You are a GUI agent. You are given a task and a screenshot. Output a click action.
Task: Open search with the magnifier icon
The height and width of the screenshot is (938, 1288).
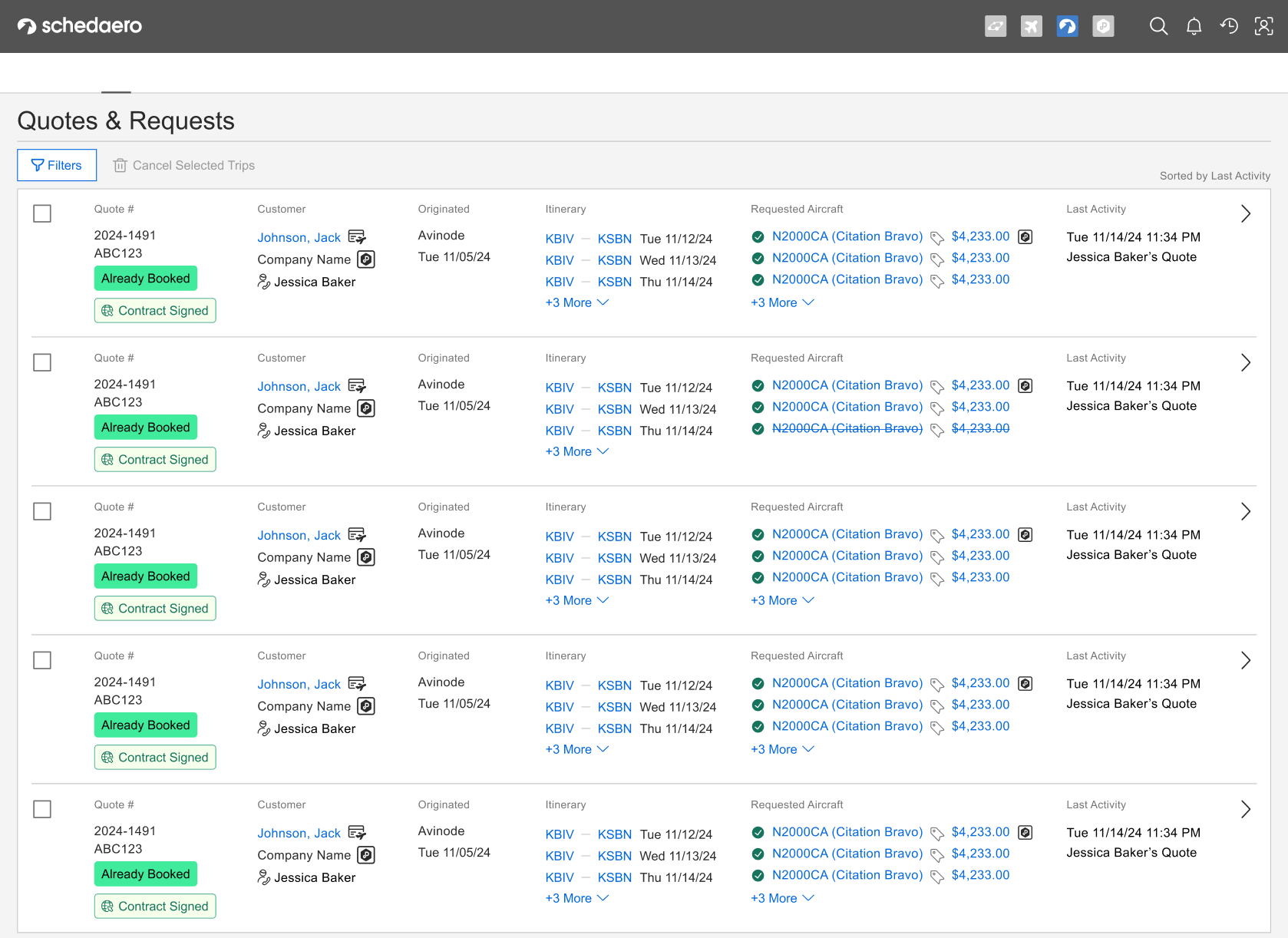tap(1158, 26)
